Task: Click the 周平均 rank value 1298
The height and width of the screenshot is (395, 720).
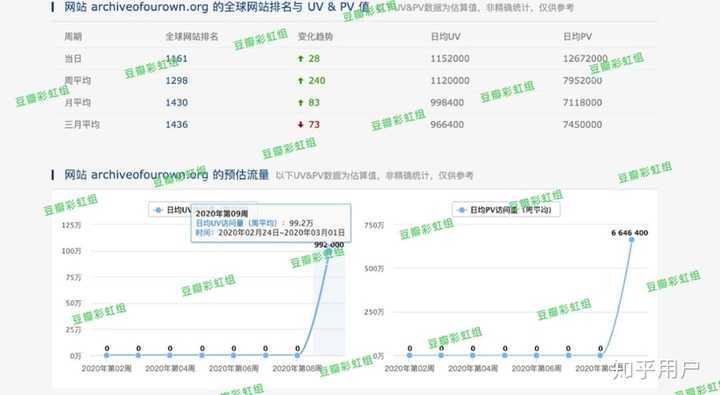Action: (177, 81)
